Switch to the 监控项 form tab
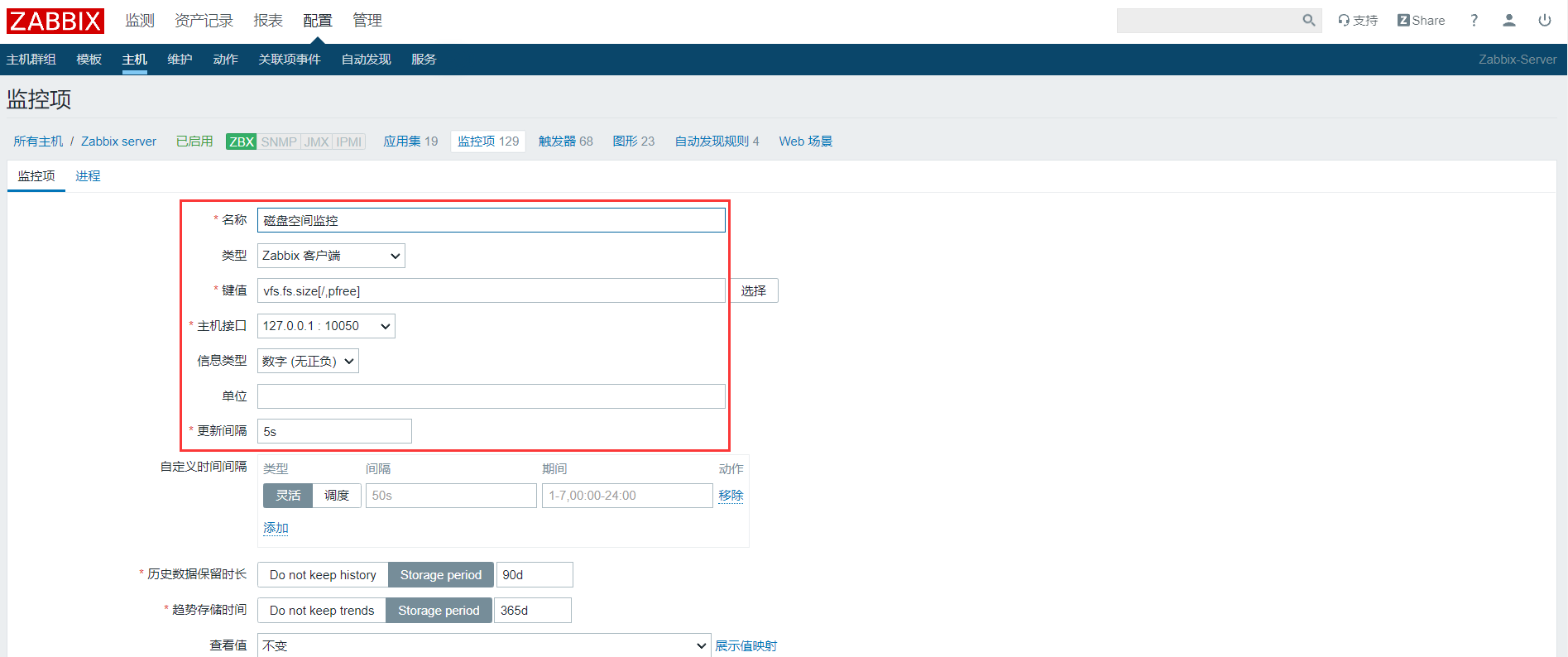Image resolution: width=1568 pixels, height=657 pixels. point(36,176)
